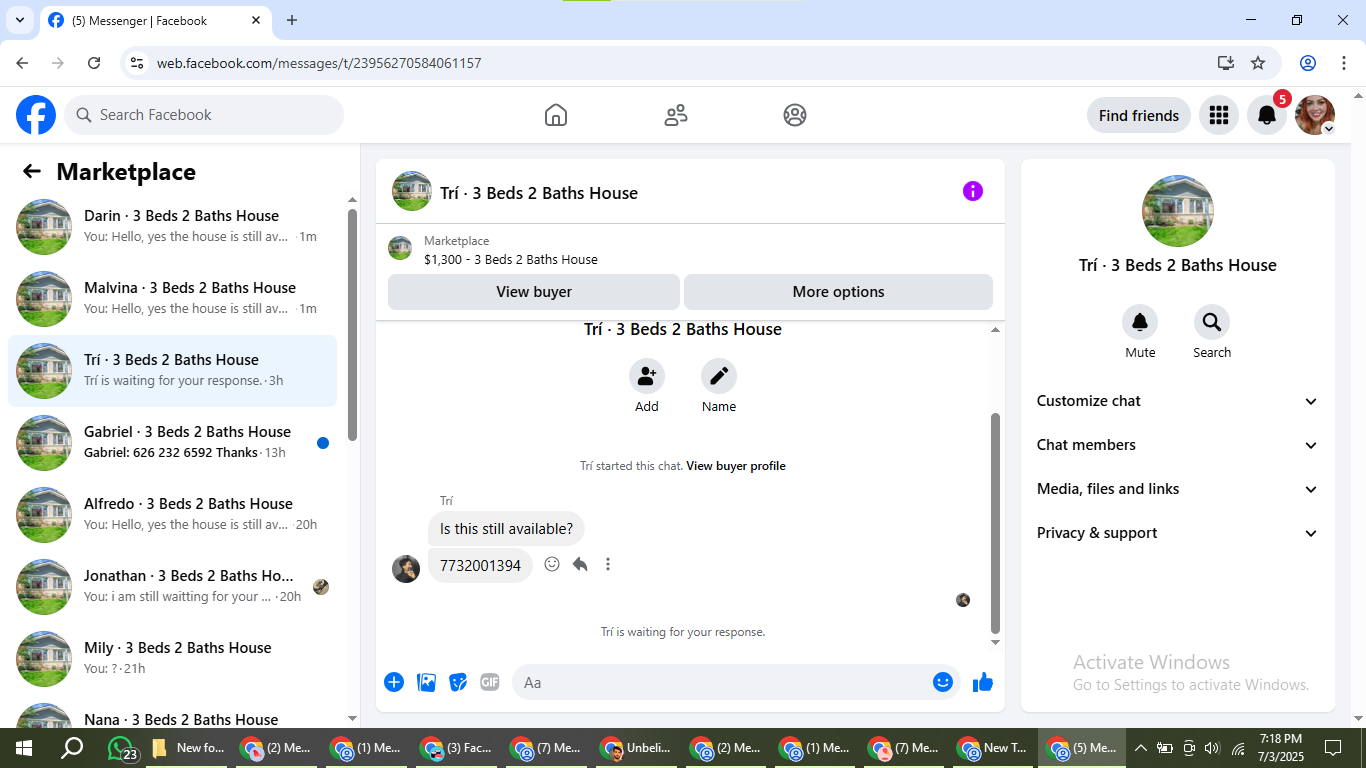Click the Find friends button

(x=1139, y=115)
